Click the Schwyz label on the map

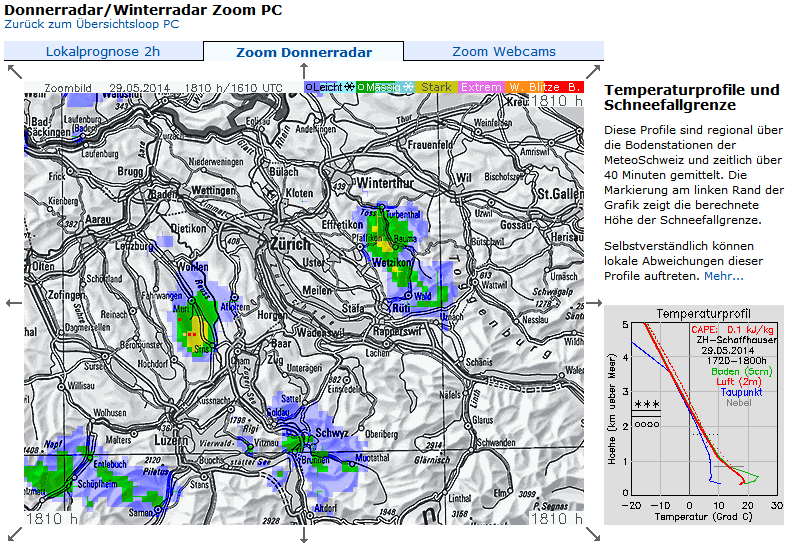click(332, 433)
